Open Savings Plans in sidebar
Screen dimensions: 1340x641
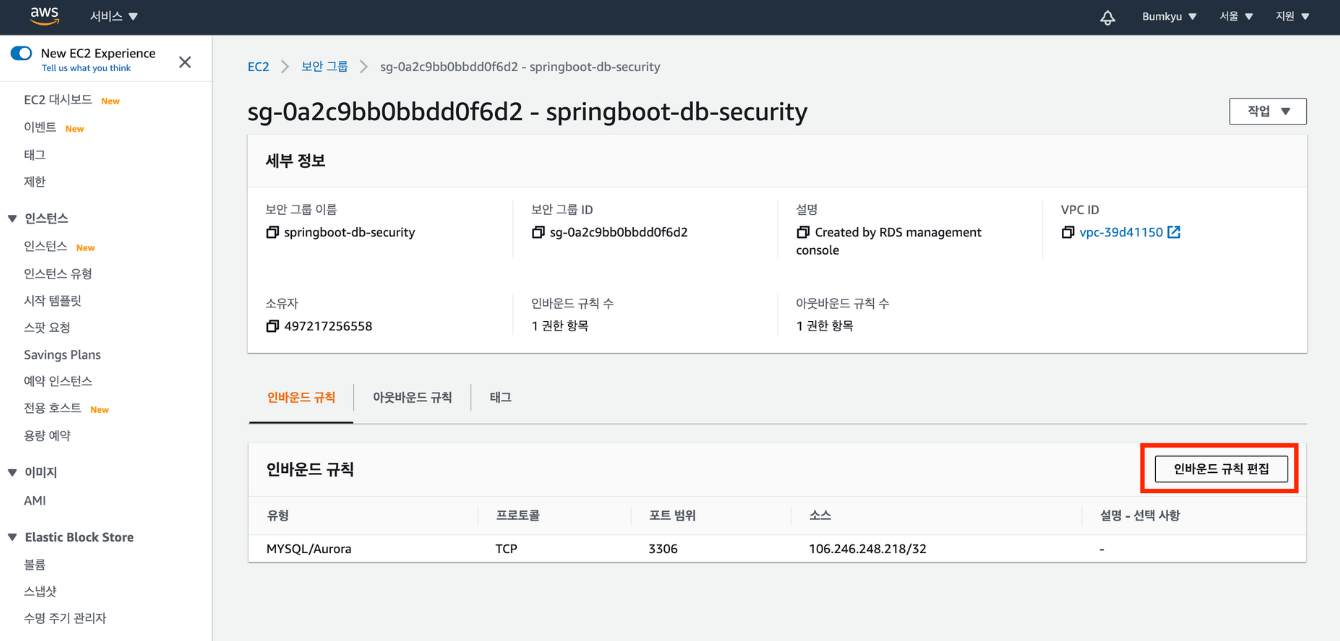62,355
